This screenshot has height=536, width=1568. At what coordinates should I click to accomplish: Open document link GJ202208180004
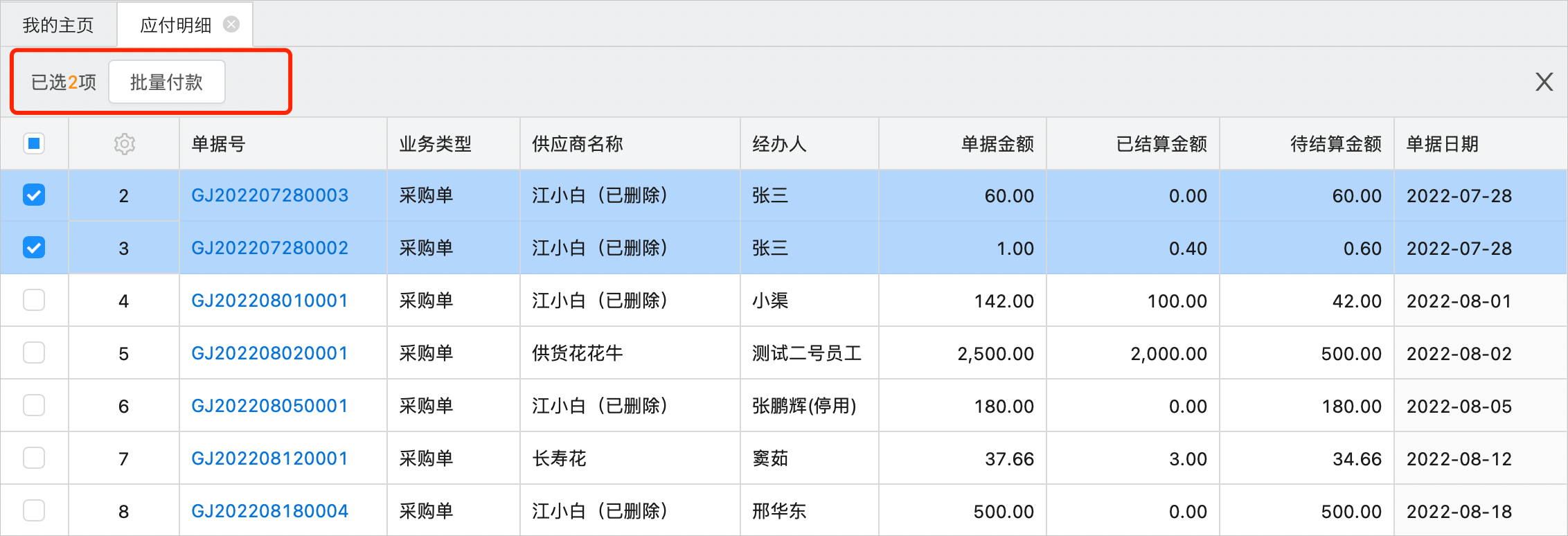269,511
